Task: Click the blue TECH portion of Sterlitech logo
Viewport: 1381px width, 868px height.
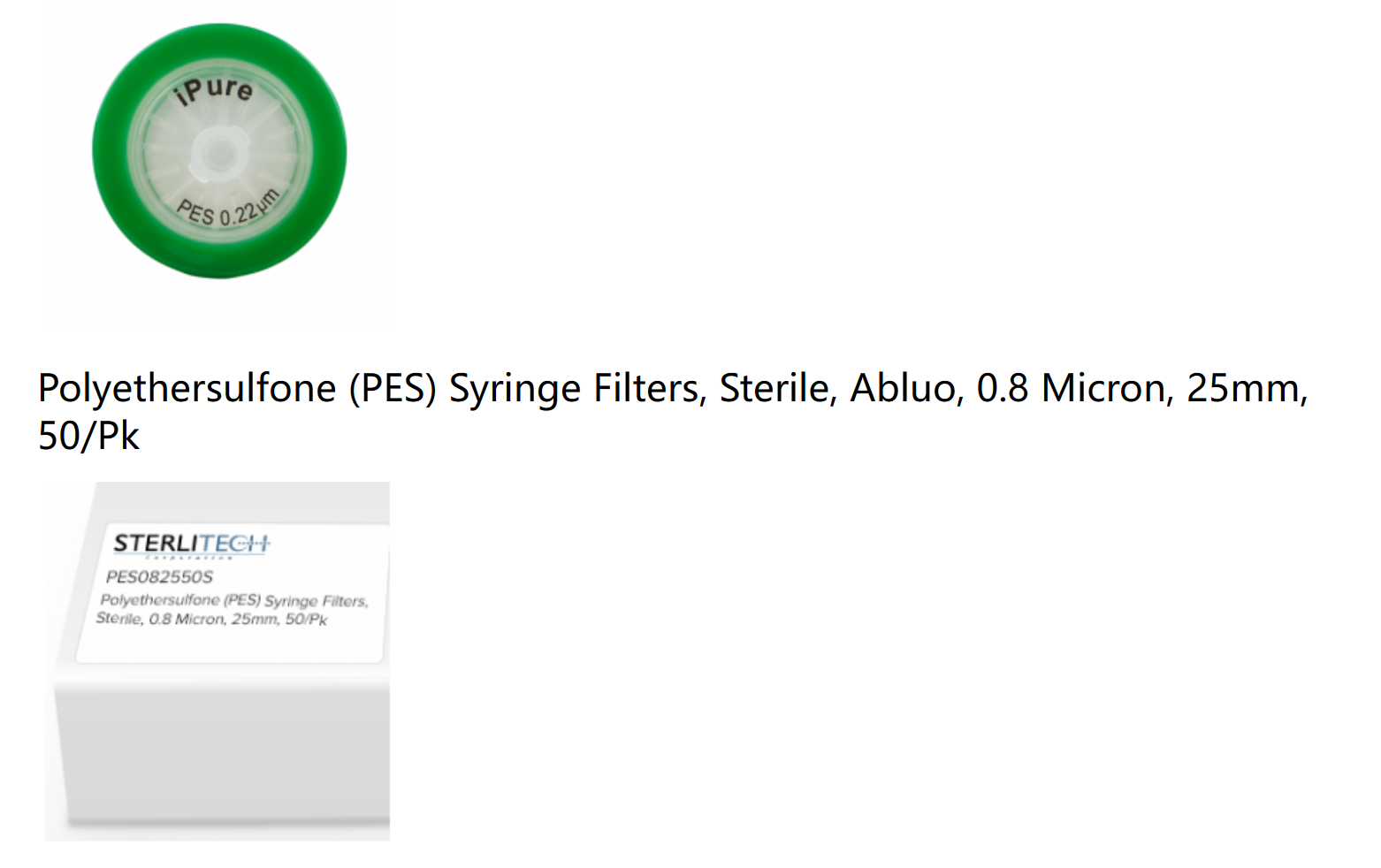Action: [x=241, y=544]
